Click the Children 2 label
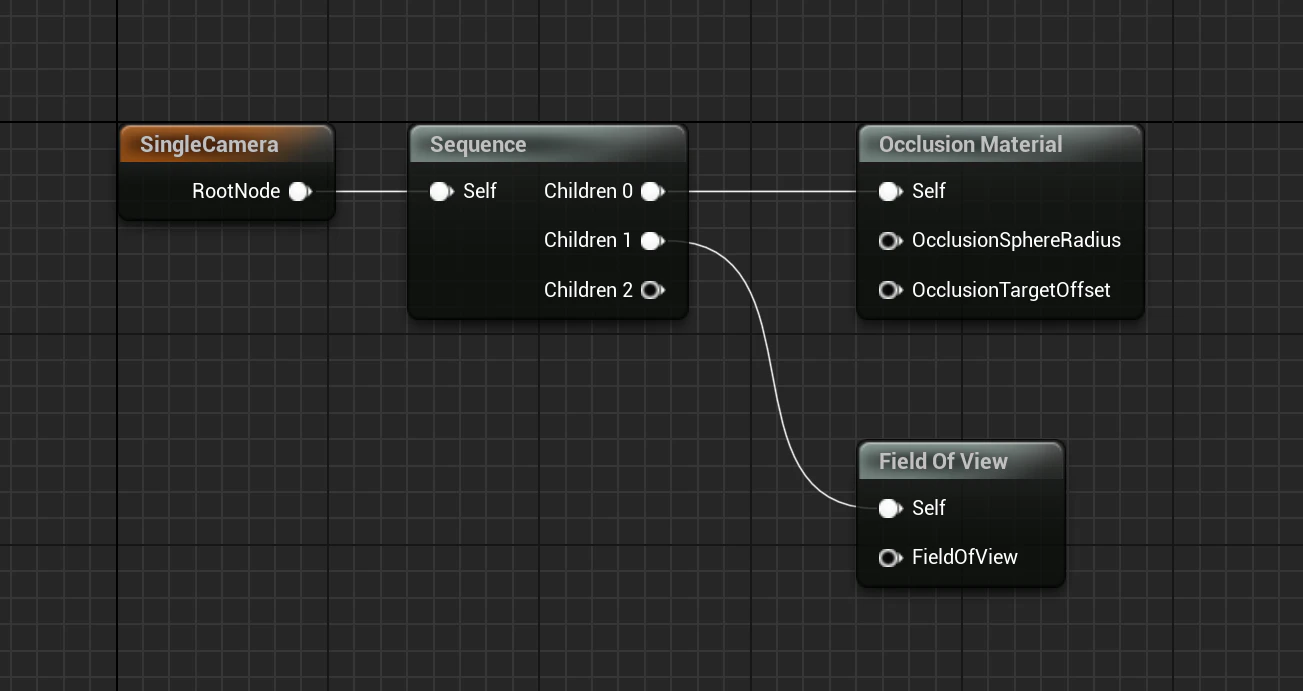The height and width of the screenshot is (691, 1303). [x=588, y=290]
